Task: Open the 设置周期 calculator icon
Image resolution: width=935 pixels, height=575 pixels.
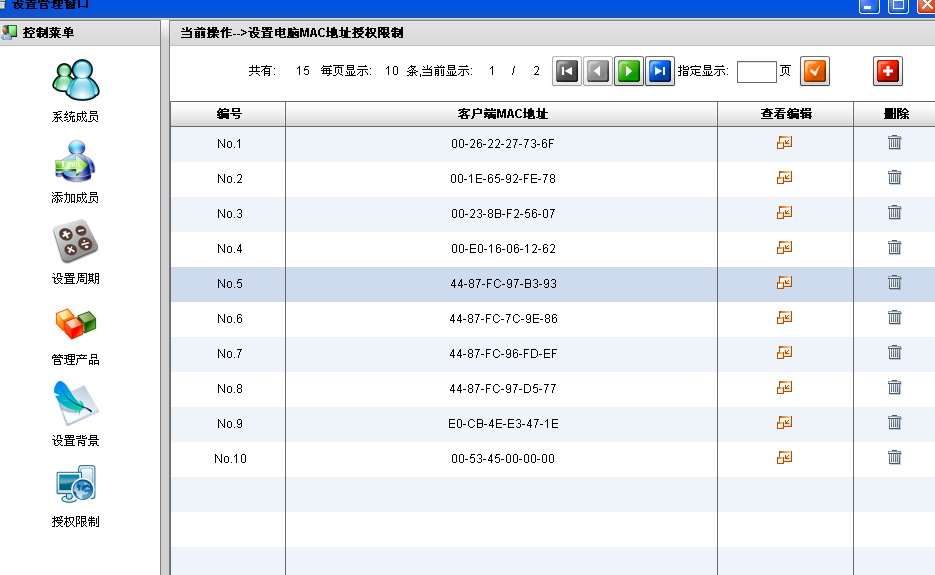Action: tap(76, 242)
